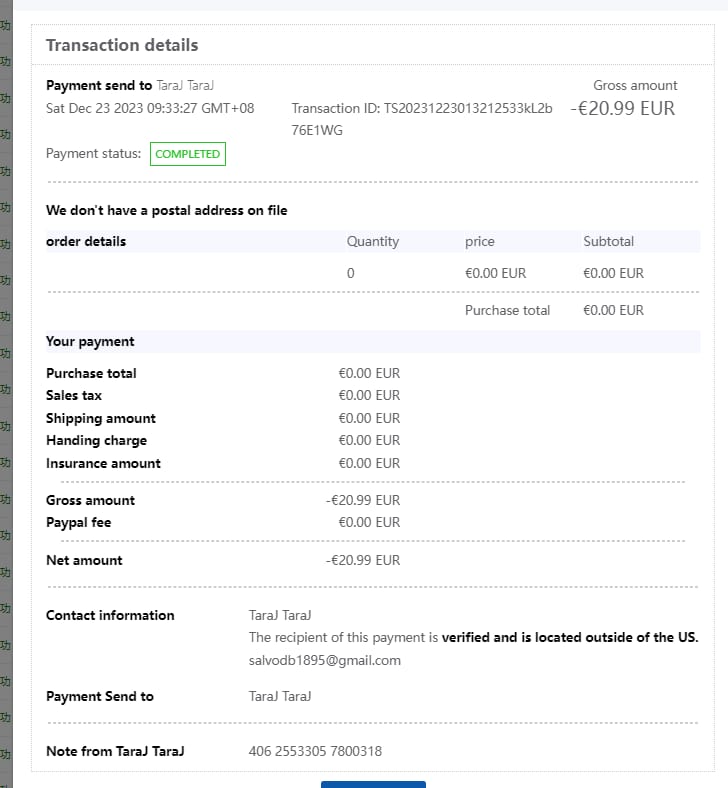The image size is (728, 788).
Task: Click the verified recipient notice text
Action: pyautogui.click(x=473, y=637)
